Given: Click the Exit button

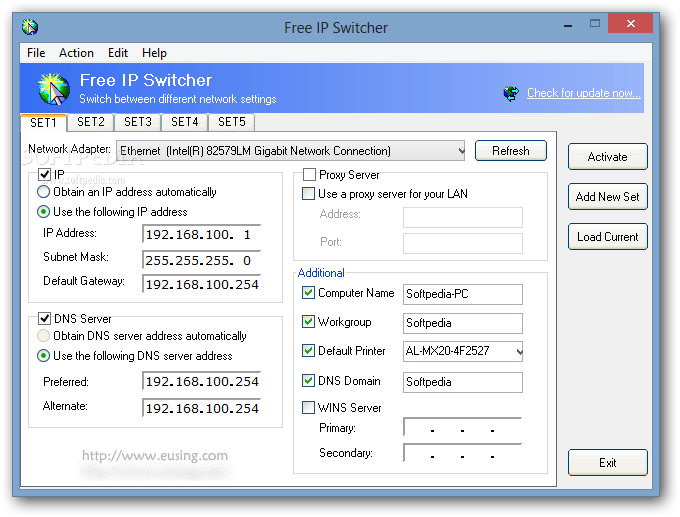Looking at the screenshot, I should coord(608,462).
